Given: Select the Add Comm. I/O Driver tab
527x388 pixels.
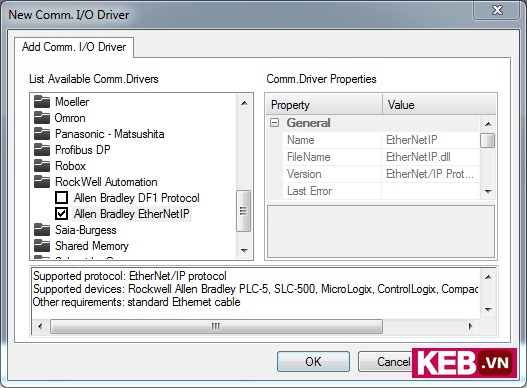Looking at the screenshot, I should 74,47.
